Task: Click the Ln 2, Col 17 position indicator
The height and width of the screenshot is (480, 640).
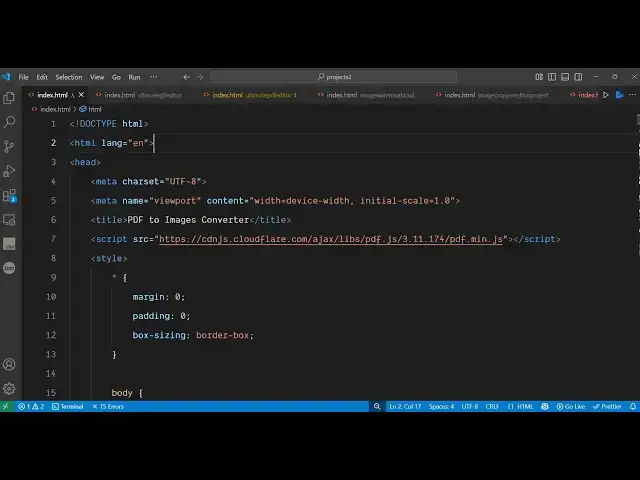Action: pos(405,406)
